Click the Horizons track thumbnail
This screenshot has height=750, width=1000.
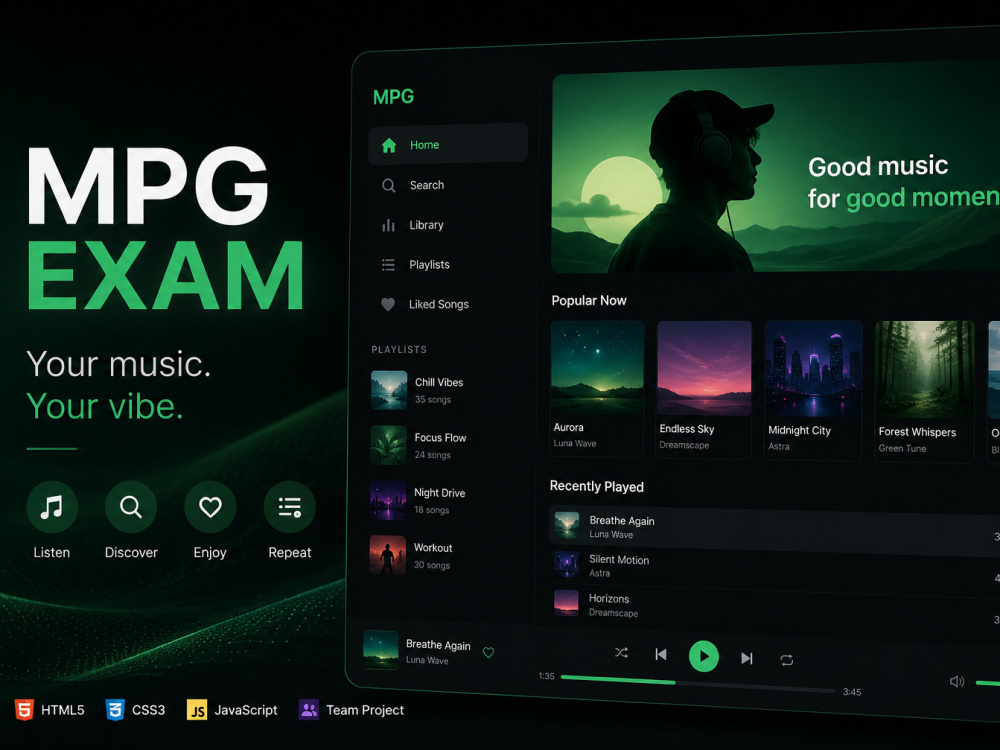click(566, 603)
